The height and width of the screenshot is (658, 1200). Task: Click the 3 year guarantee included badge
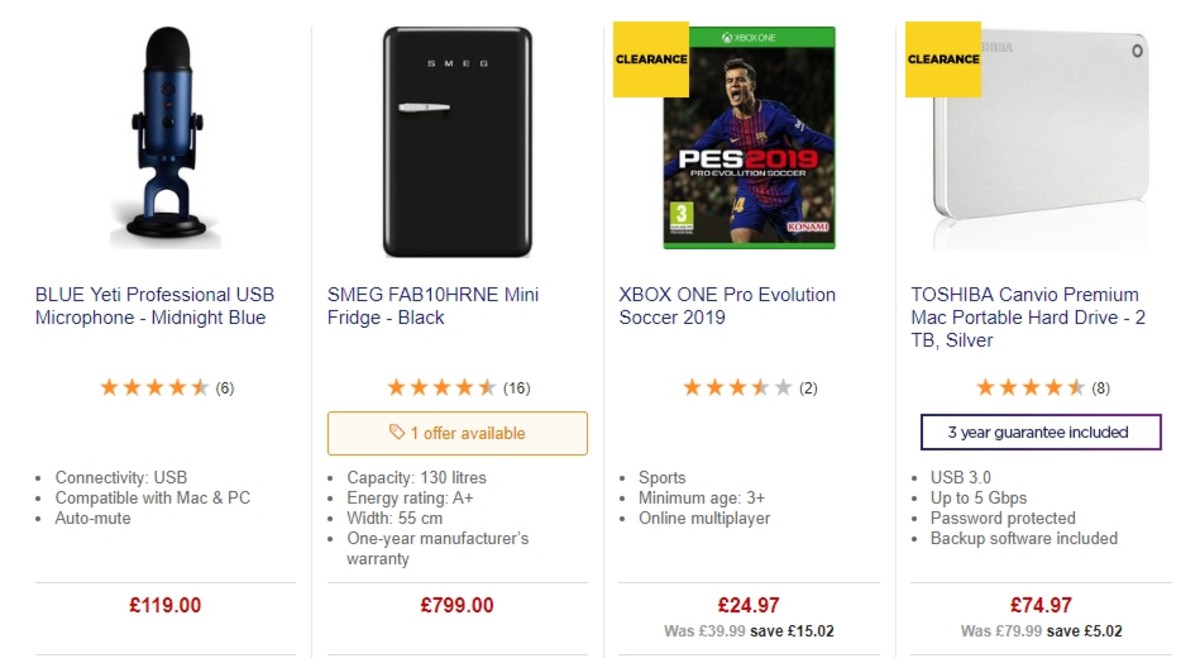pyautogui.click(x=1040, y=432)
